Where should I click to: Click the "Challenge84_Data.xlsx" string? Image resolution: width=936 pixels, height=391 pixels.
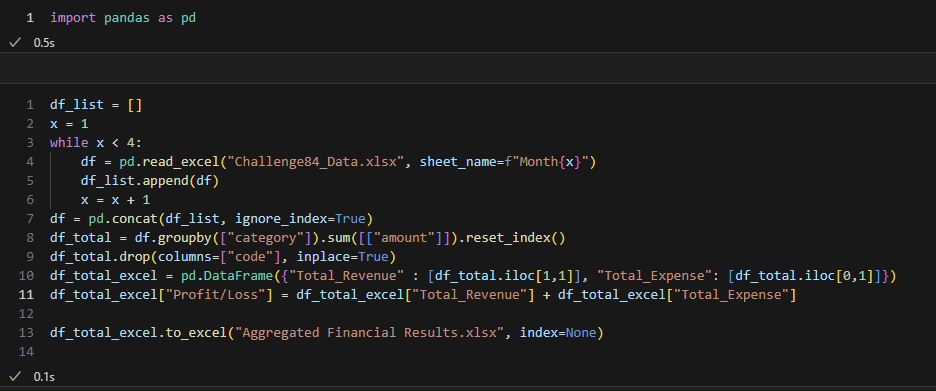316,162
